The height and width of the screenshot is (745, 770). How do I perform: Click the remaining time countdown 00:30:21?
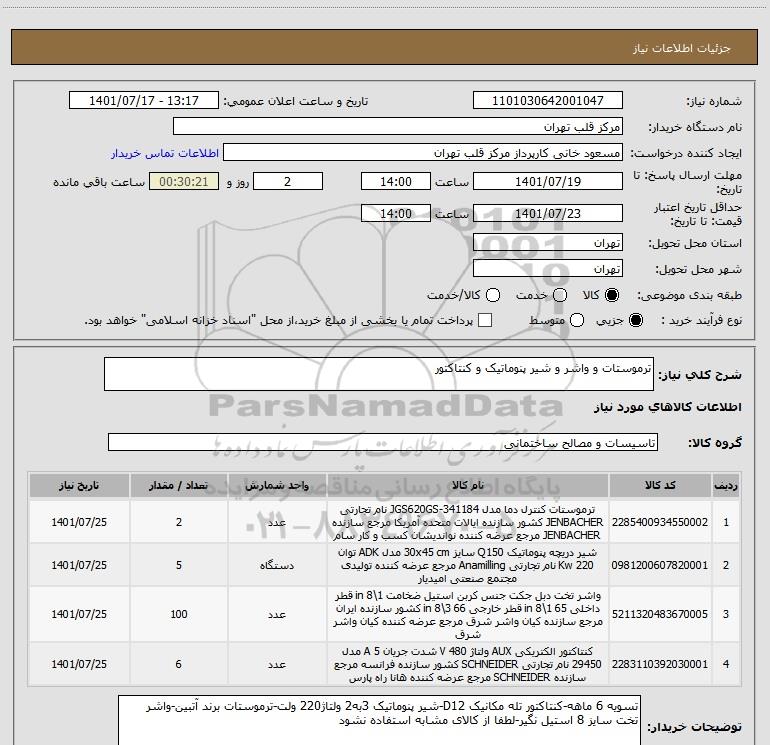pyautogui.click(x=184, y=181)
